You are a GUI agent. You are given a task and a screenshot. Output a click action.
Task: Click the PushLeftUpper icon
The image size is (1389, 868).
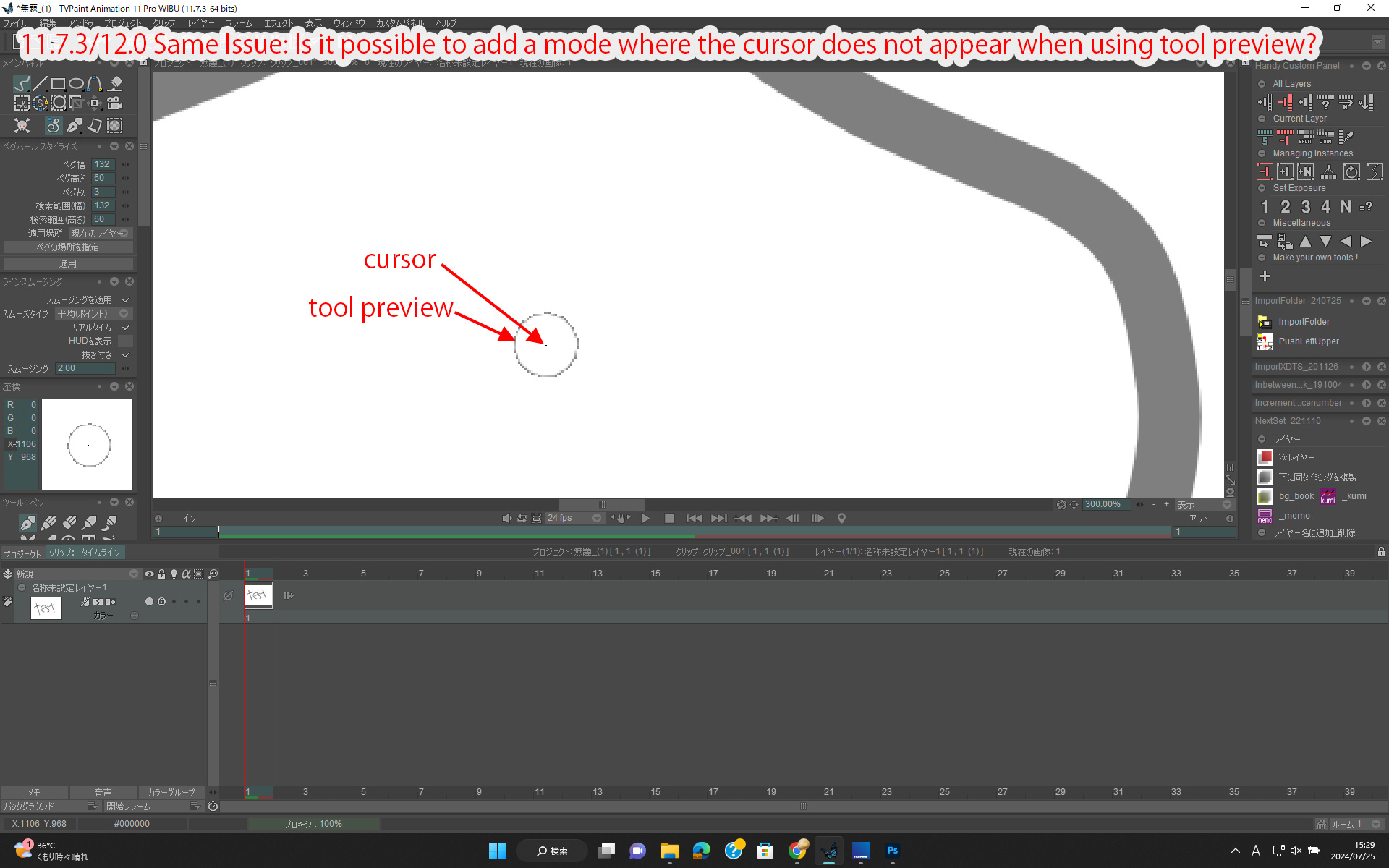tap(1265, 341)
